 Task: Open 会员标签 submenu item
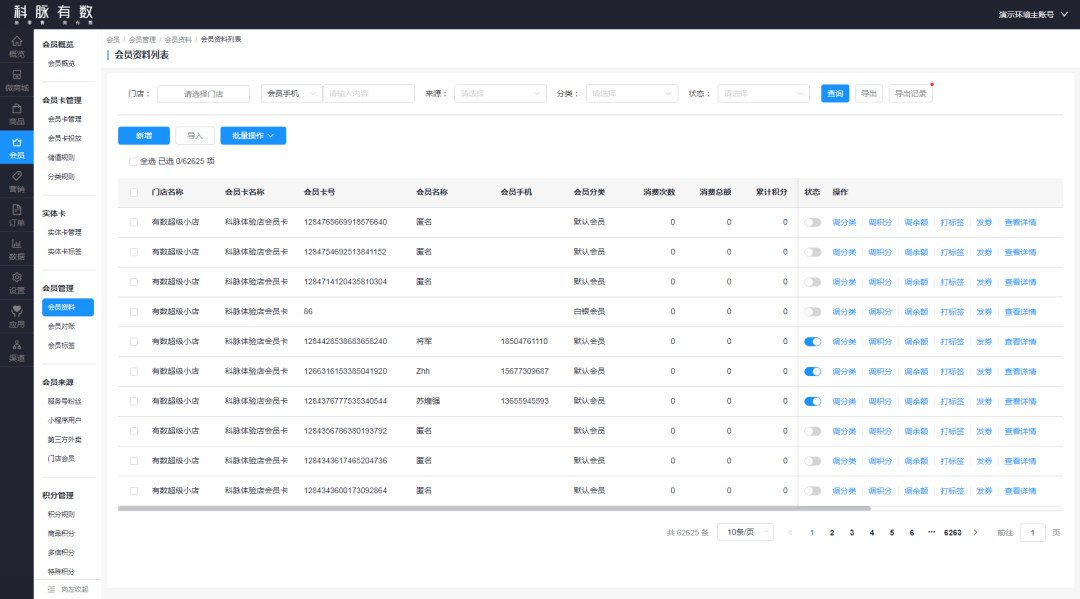click(x=61, y=346)
